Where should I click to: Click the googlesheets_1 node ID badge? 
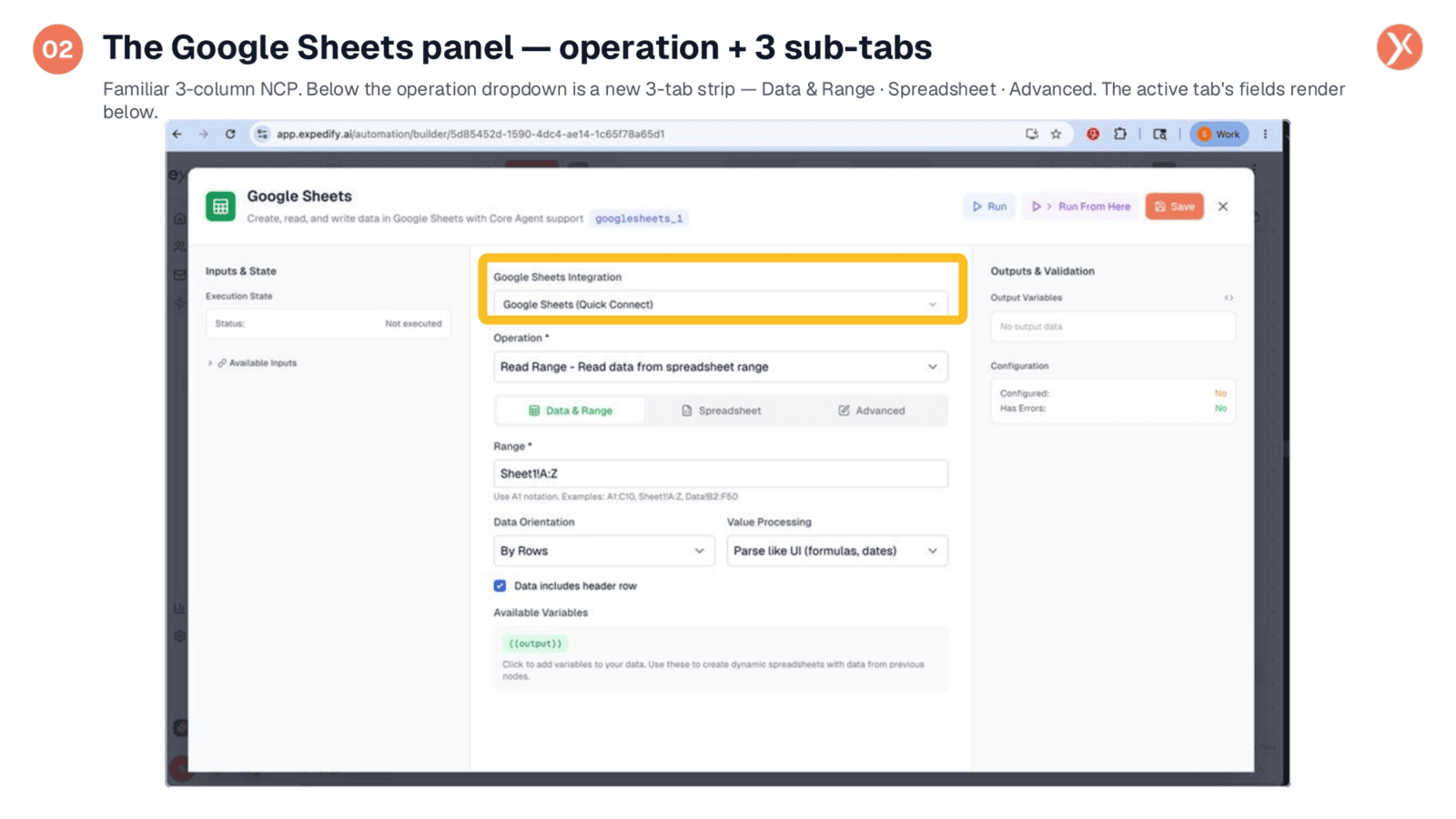(x=639, y=218)
